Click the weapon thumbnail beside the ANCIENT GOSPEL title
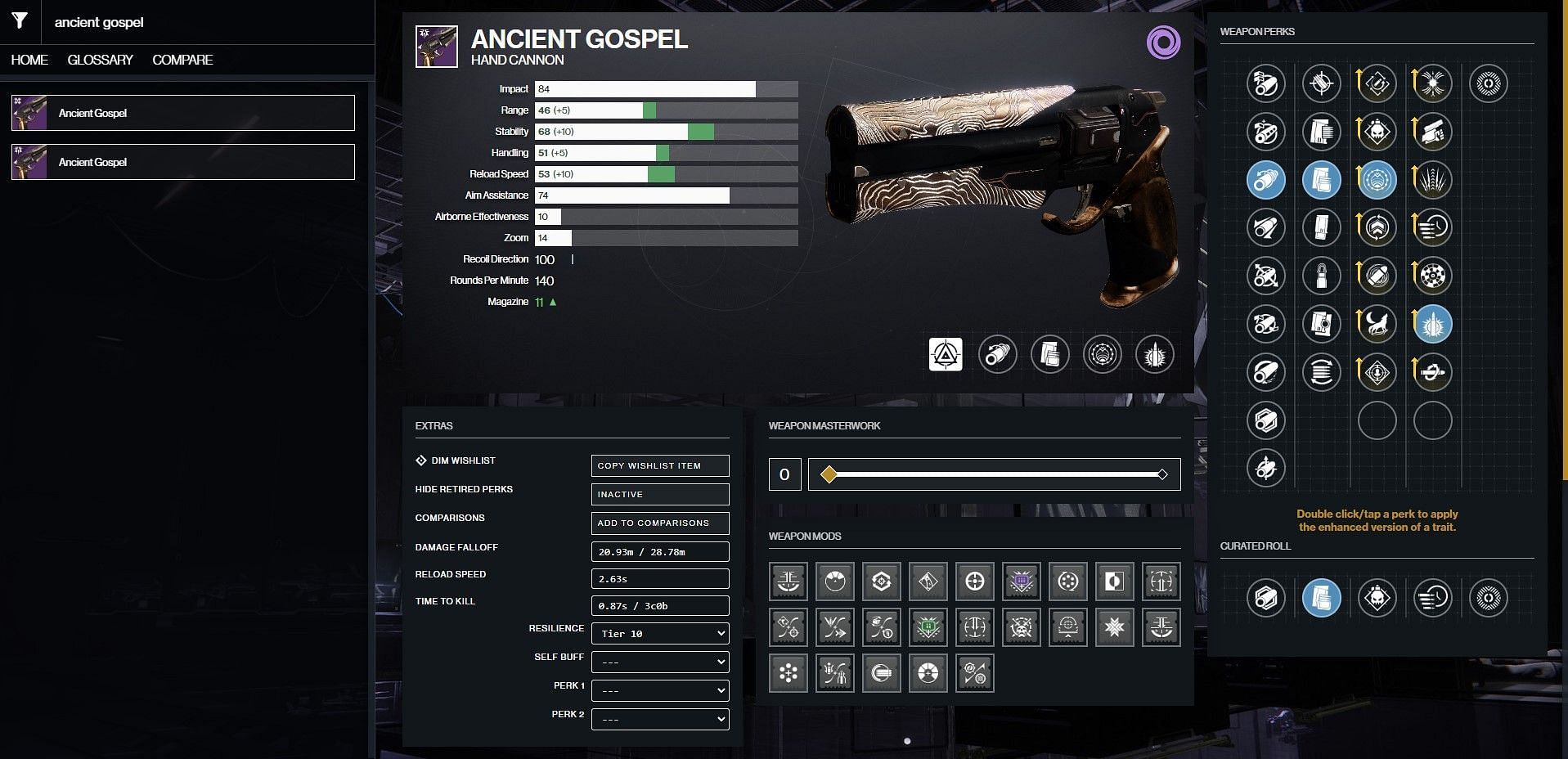Image resolution: width=1568 pixels, height=759 pixels. point(437,46)
